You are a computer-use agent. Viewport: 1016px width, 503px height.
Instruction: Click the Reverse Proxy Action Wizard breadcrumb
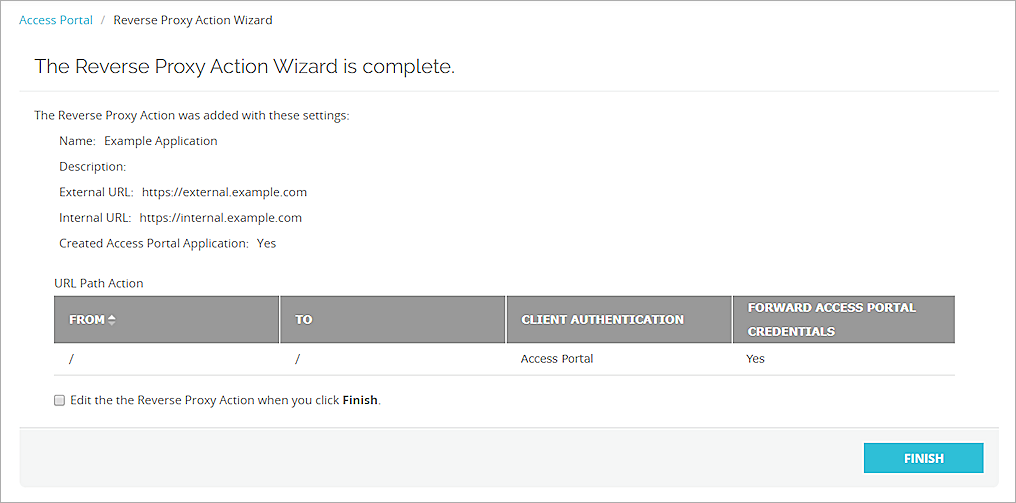point(192,20)
